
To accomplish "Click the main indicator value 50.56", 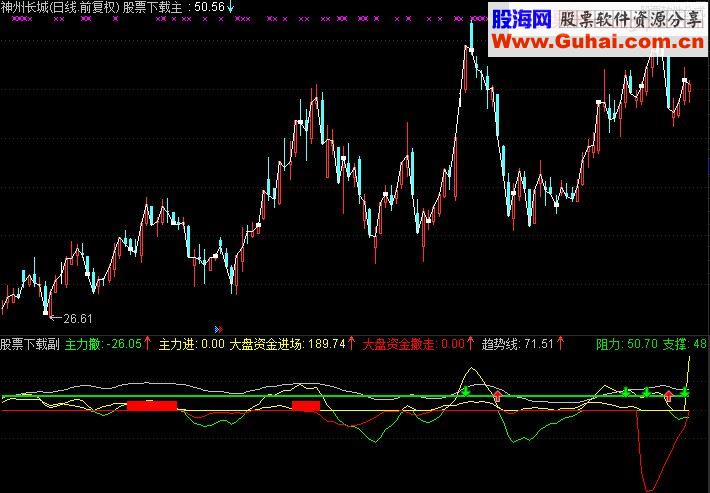I will click(209, 7).
